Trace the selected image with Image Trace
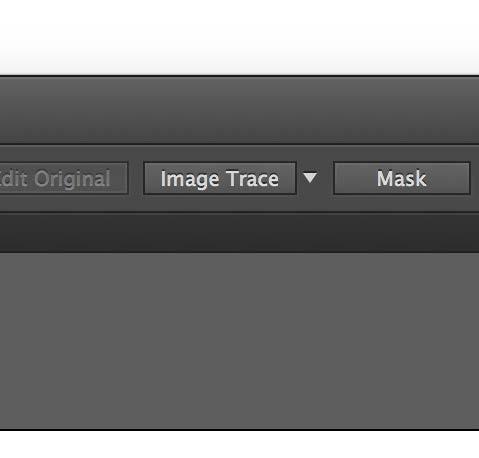This screenshot has width=479, height=458. point(220,178)
